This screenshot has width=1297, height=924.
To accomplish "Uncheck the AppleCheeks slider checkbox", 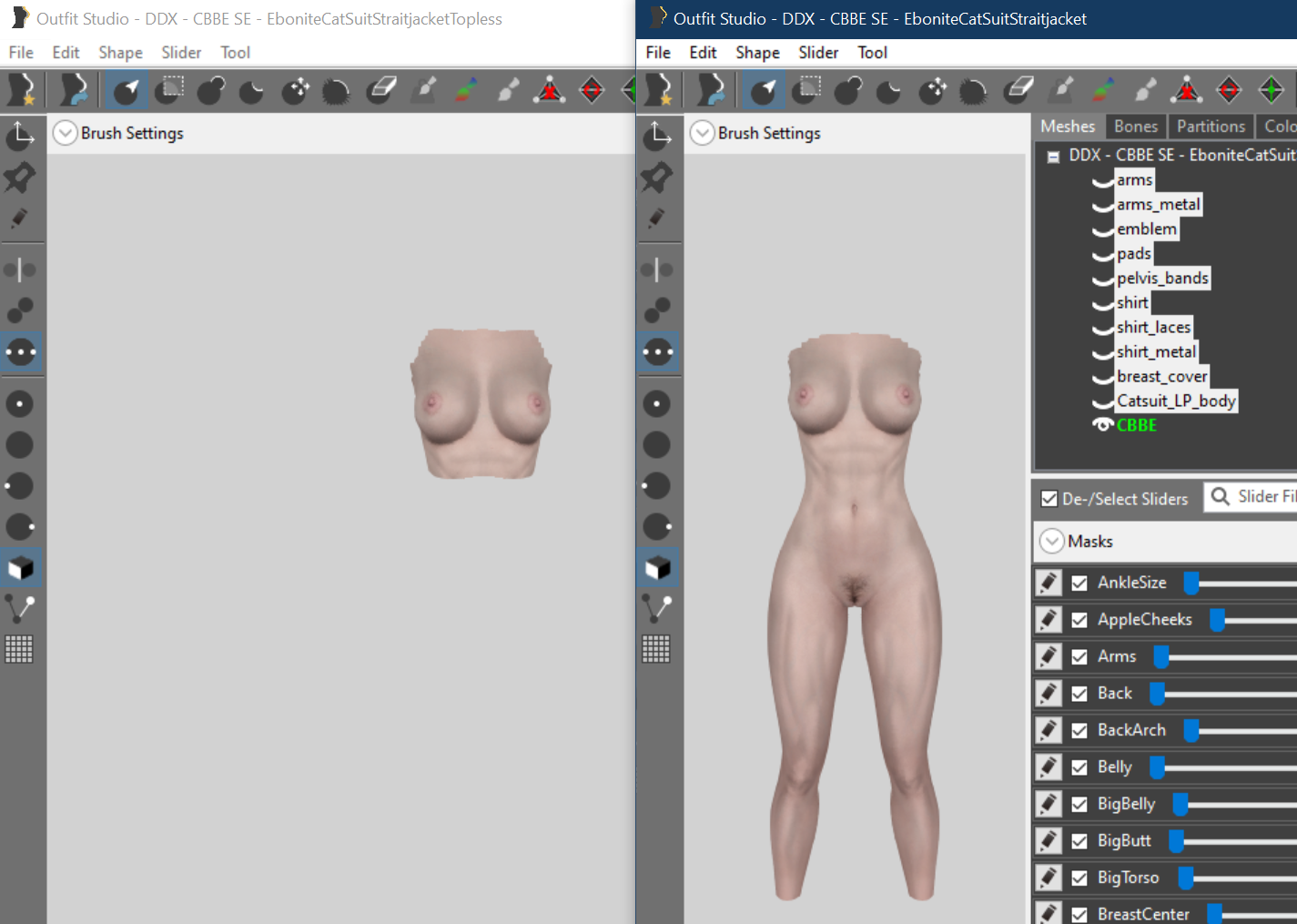I will (1079, 620).
